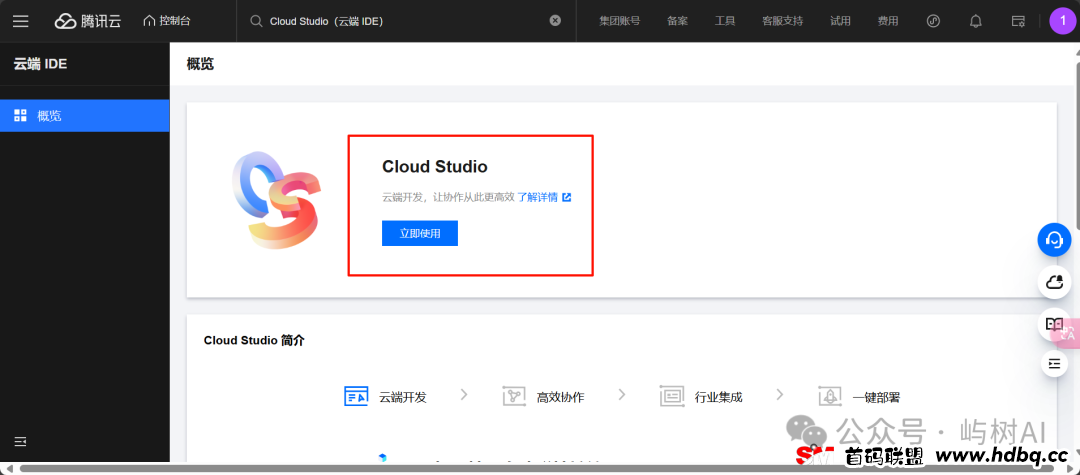Click the 行业集成 icon
Screen dimensions: 1080x475
point(672,397)
